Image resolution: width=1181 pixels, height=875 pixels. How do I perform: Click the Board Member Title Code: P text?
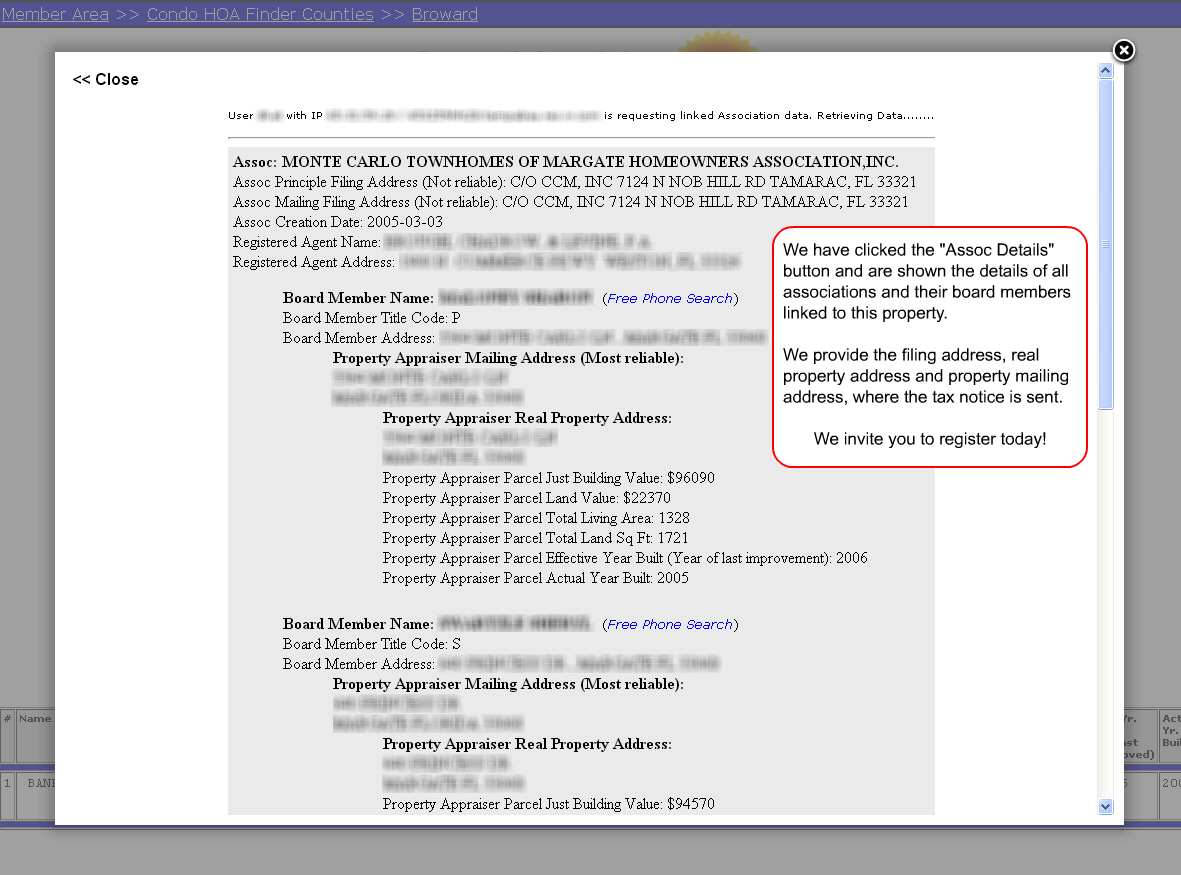pos(371,318)
